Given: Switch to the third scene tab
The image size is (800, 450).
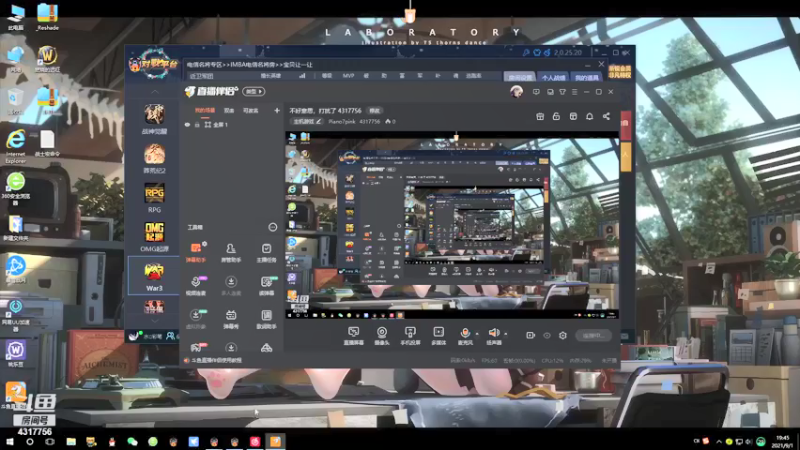Looking at the screenshot, I should tap(251, 111).
